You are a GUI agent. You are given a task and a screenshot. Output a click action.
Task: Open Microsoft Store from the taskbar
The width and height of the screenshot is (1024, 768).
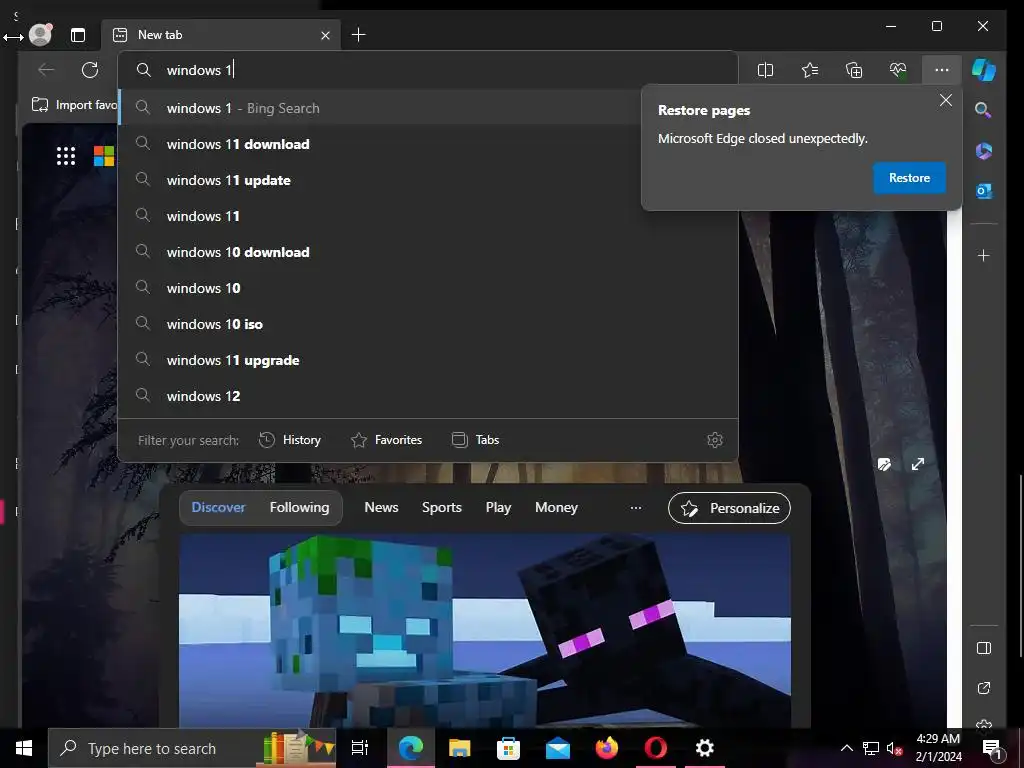(508, 748)
